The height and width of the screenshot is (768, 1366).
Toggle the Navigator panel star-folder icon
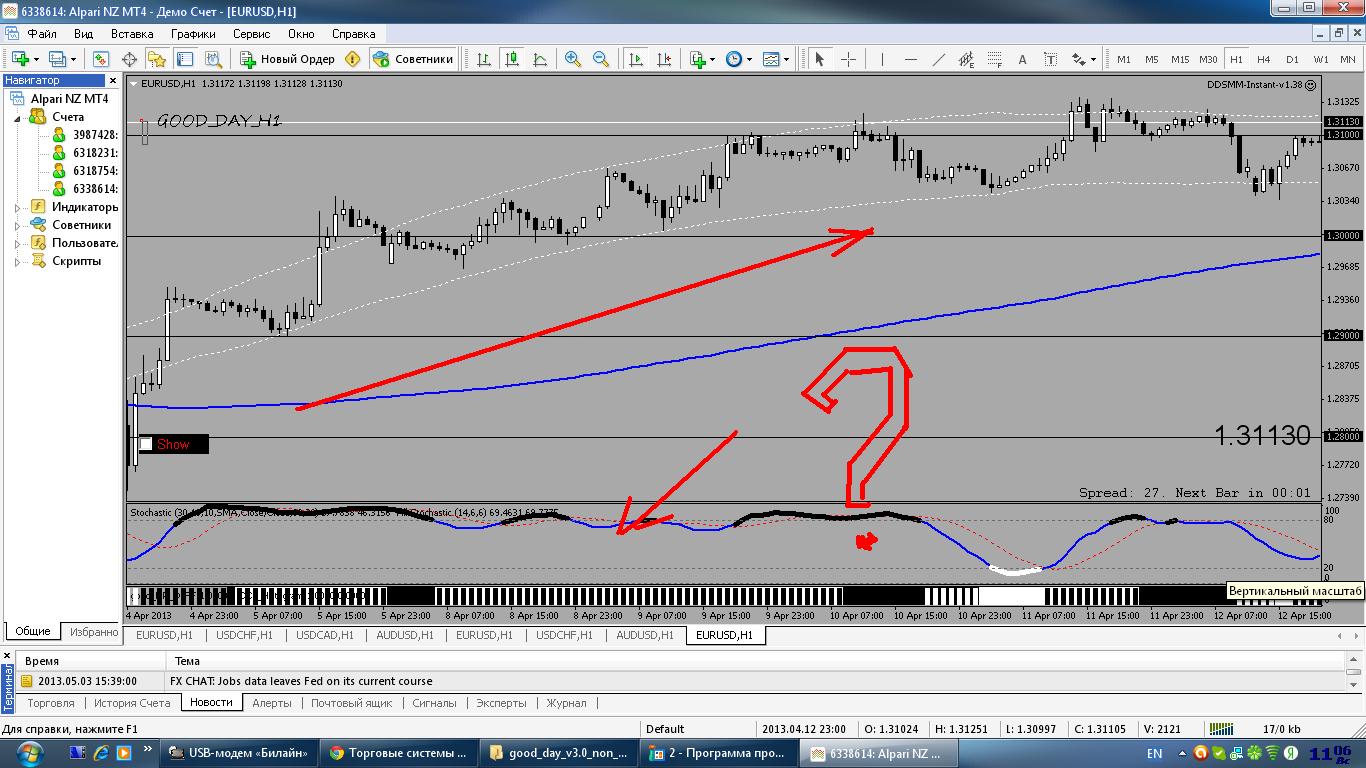(157, 59)
